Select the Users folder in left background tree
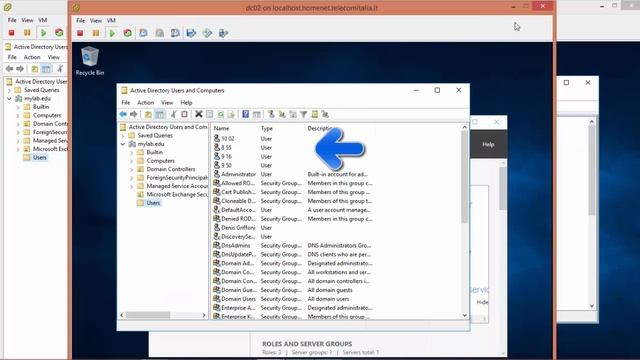This screenshot has height=360, width=640. pos(40,158)
